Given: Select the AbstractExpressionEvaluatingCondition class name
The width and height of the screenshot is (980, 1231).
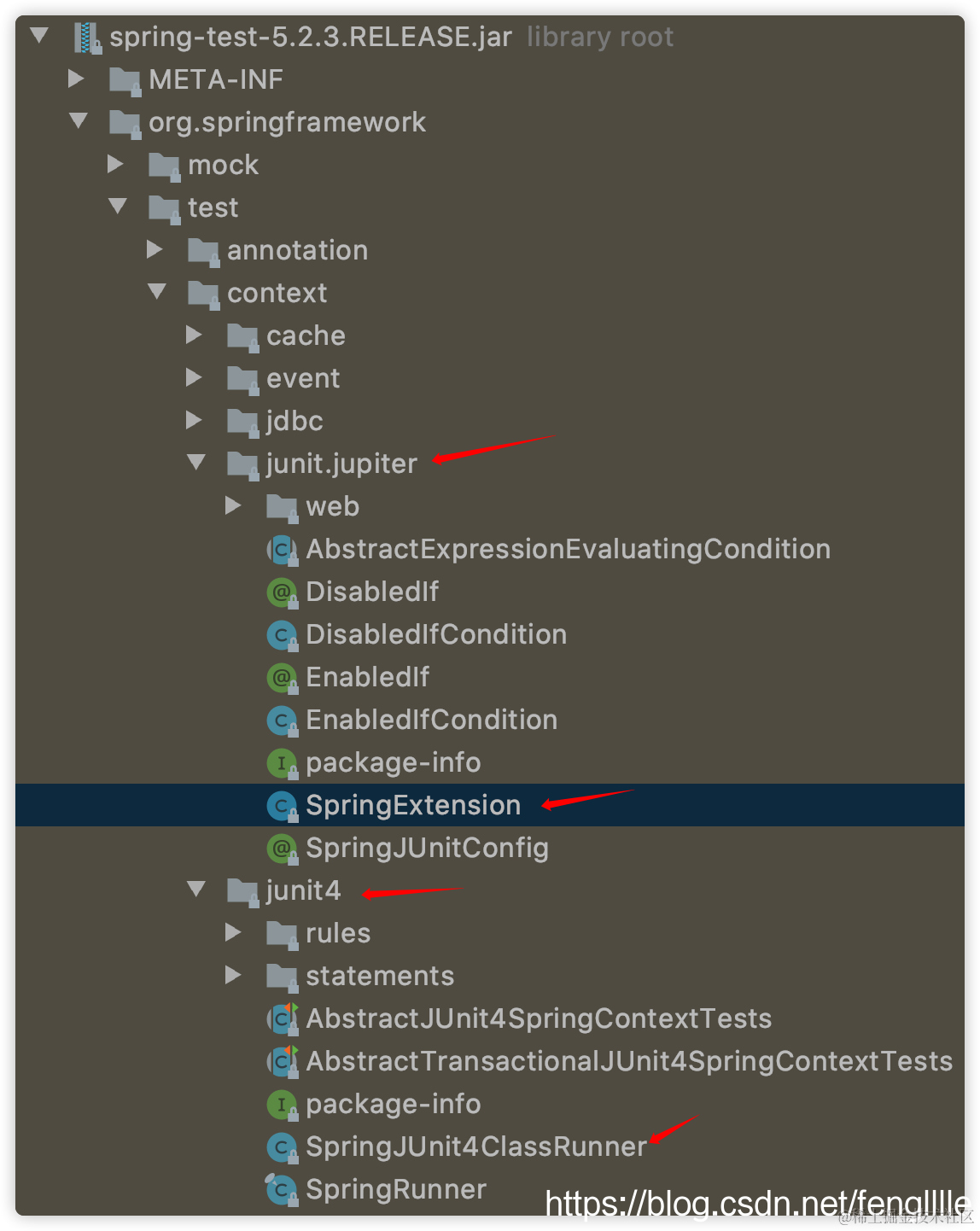Looking at the screenshot, I should point(568,550).
